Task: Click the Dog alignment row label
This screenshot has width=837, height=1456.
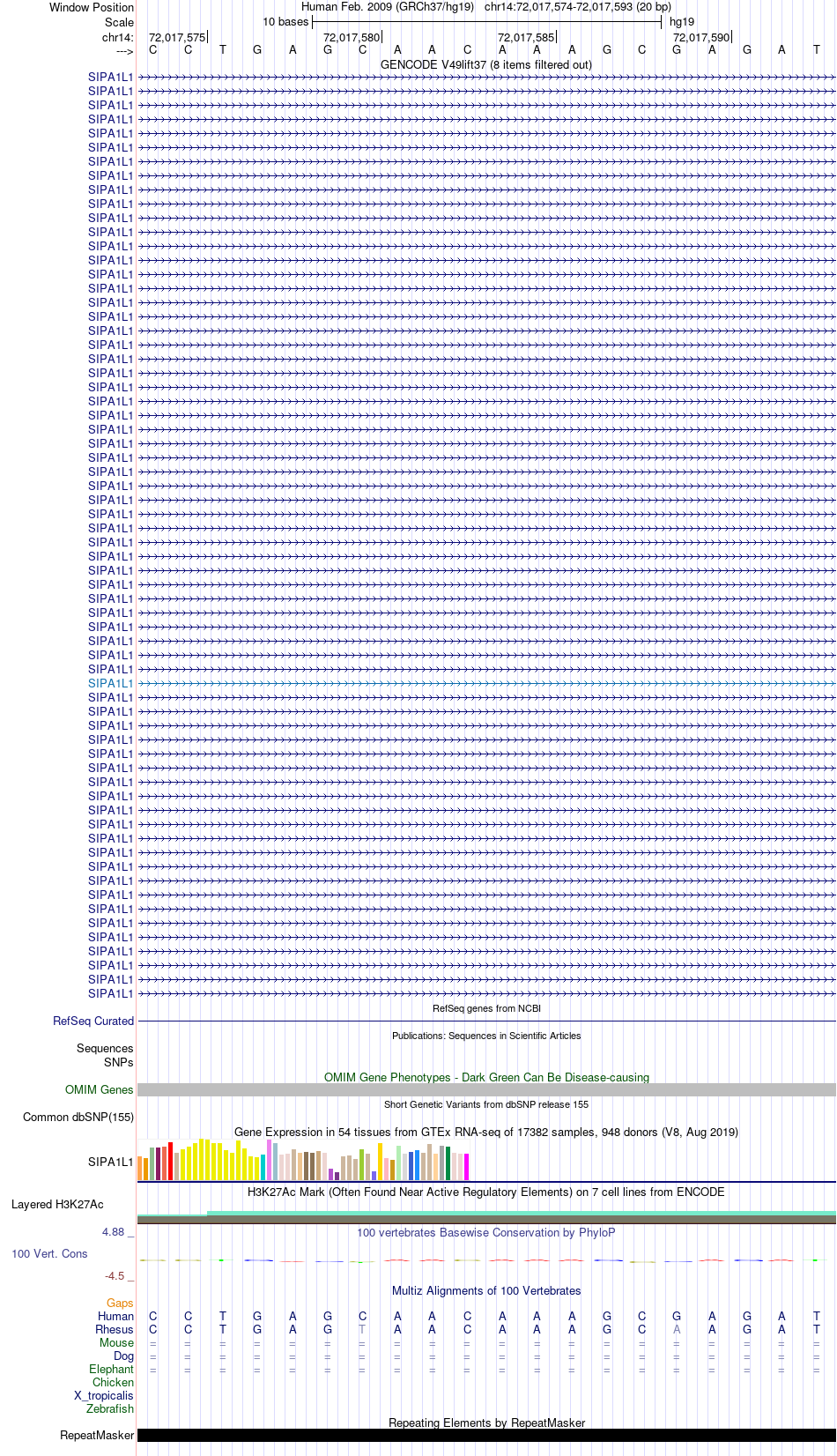Action: pyautogui.click(x=123, y=1356)
